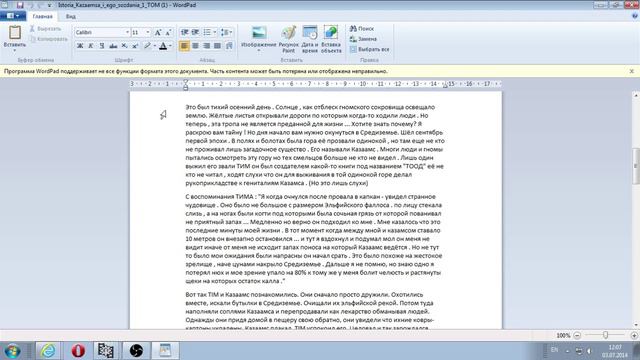The height and width of the screenshot is (360, 640).
Task: Click the vertical scrollbar thumb
Action: click(636, 166)
